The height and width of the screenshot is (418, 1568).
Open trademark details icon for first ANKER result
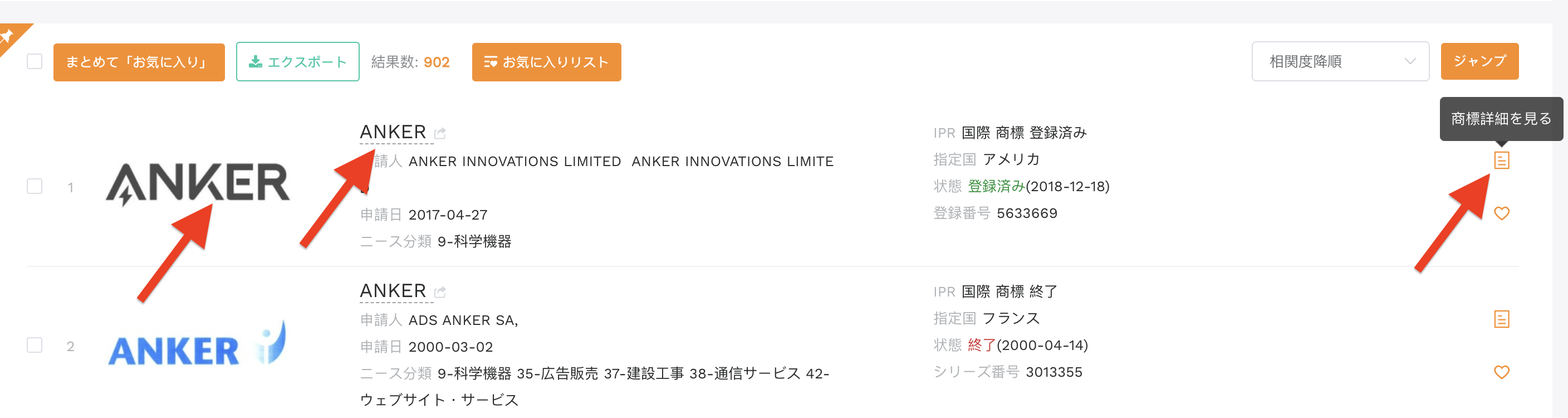1501,161
